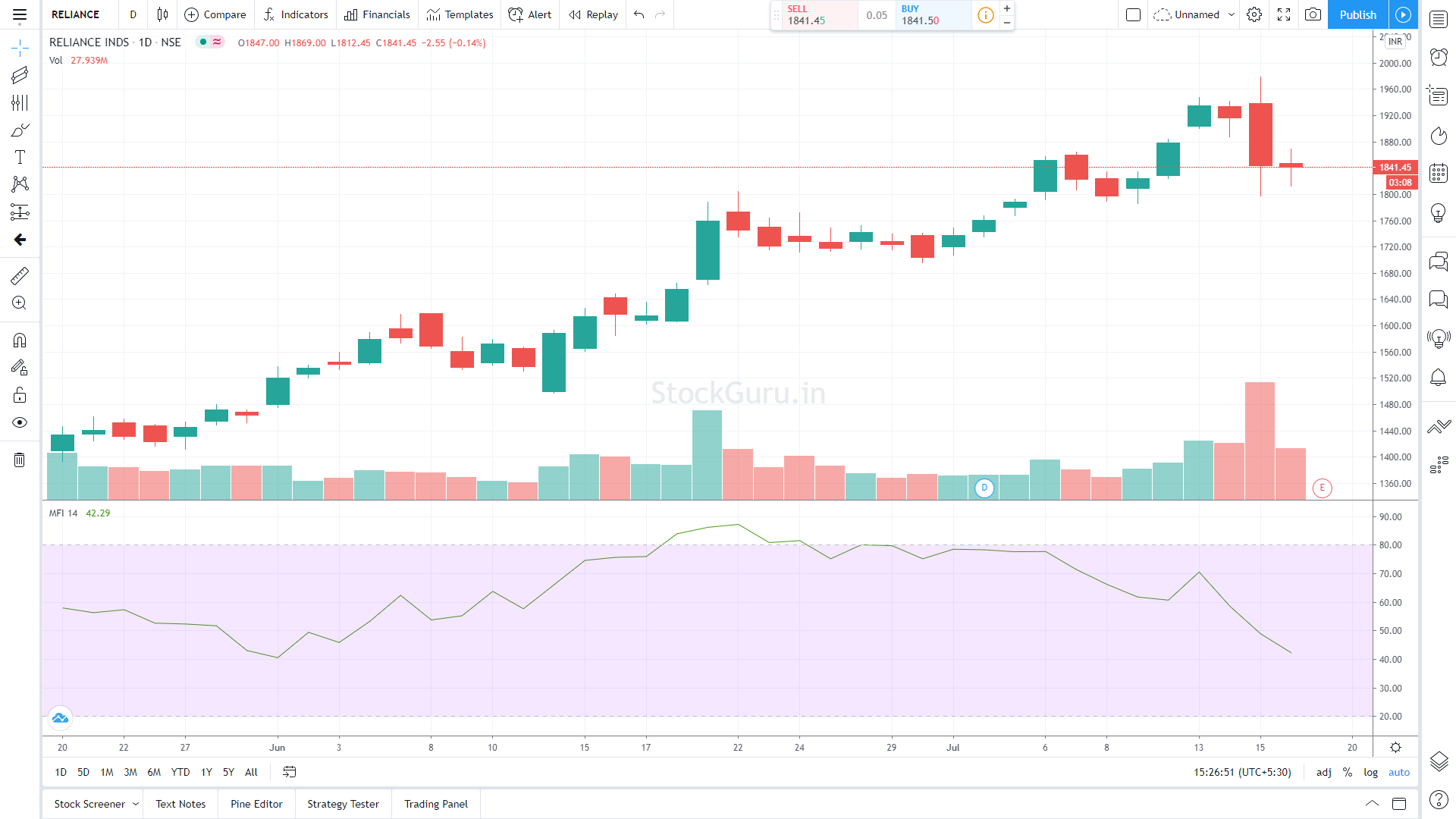Open the ideas lightbulb panel
Image resolution: width=1456 pixels, height=819 pixels.
point(1439,213)
